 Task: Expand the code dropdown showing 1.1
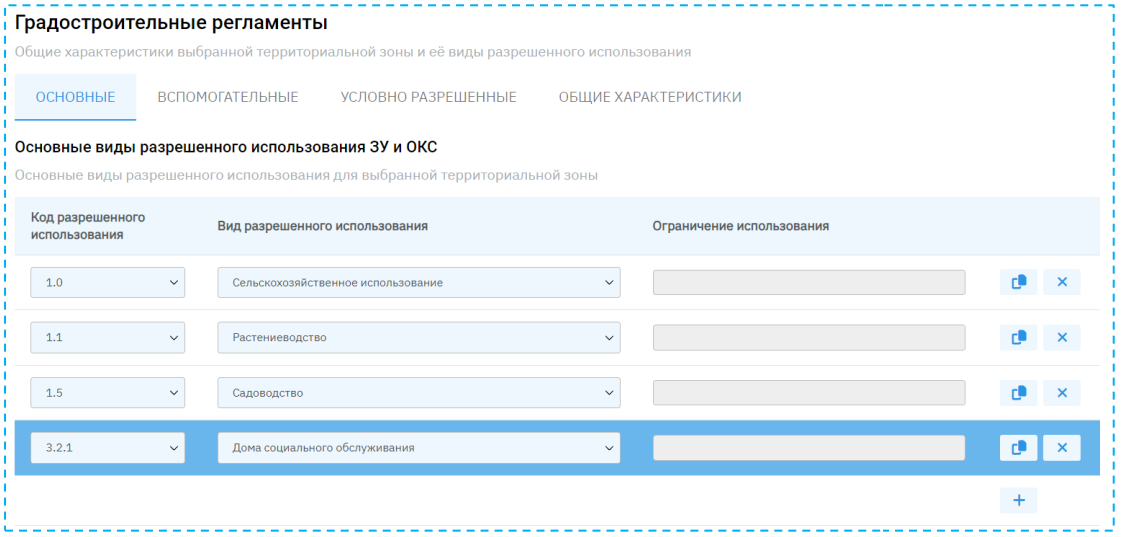107,338
